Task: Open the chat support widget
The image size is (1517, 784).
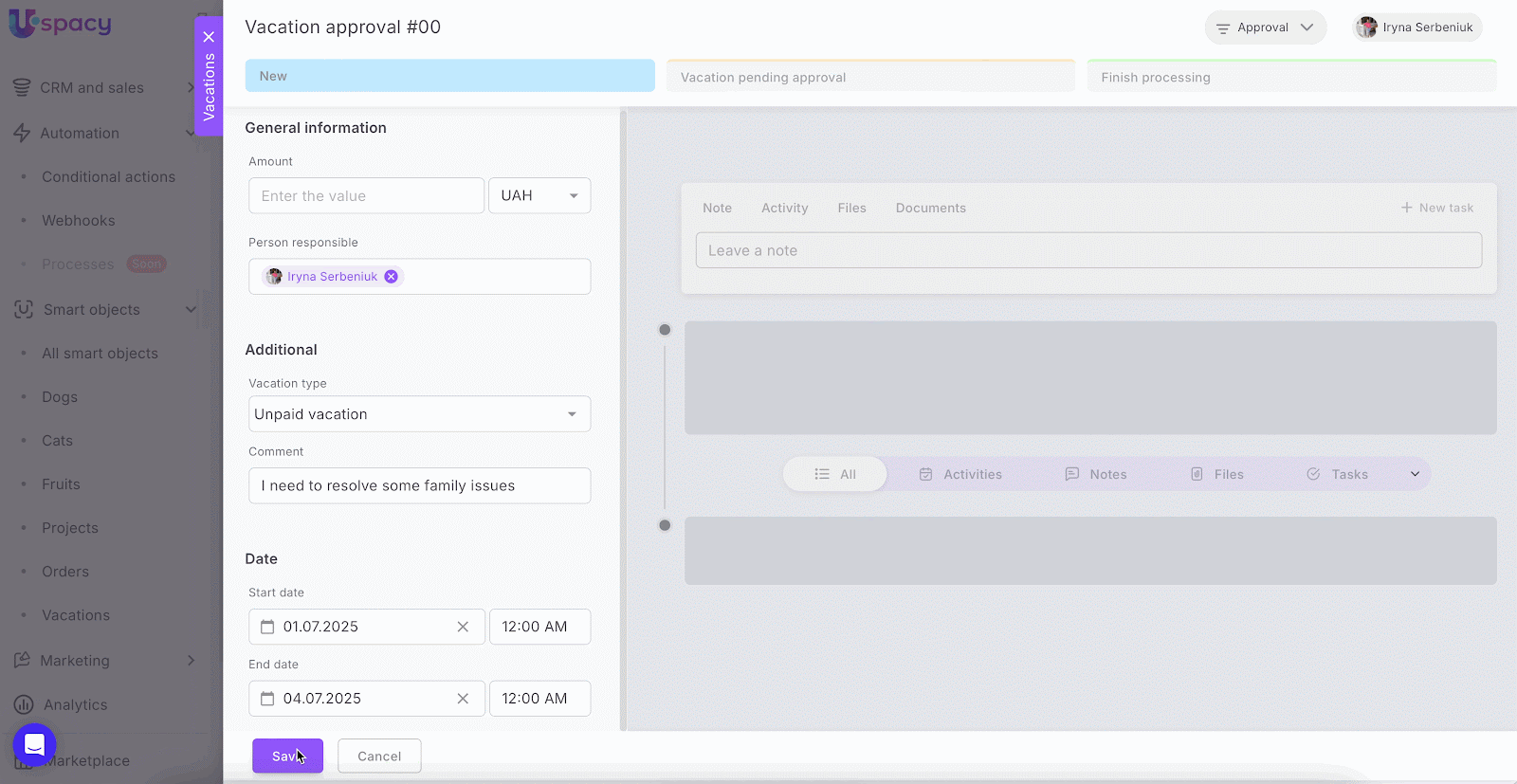Action: pos(34,745)
